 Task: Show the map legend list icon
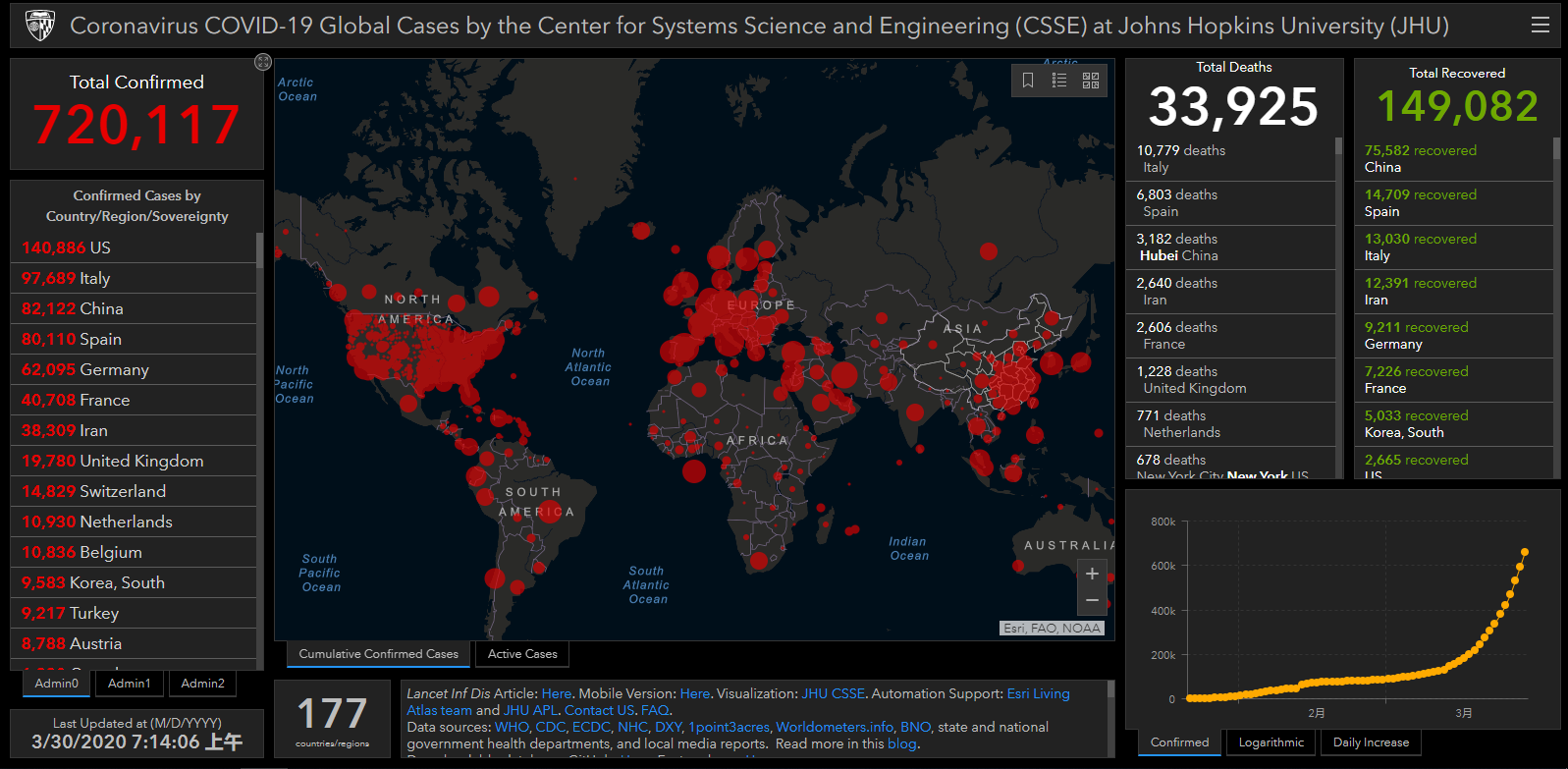1059,81
